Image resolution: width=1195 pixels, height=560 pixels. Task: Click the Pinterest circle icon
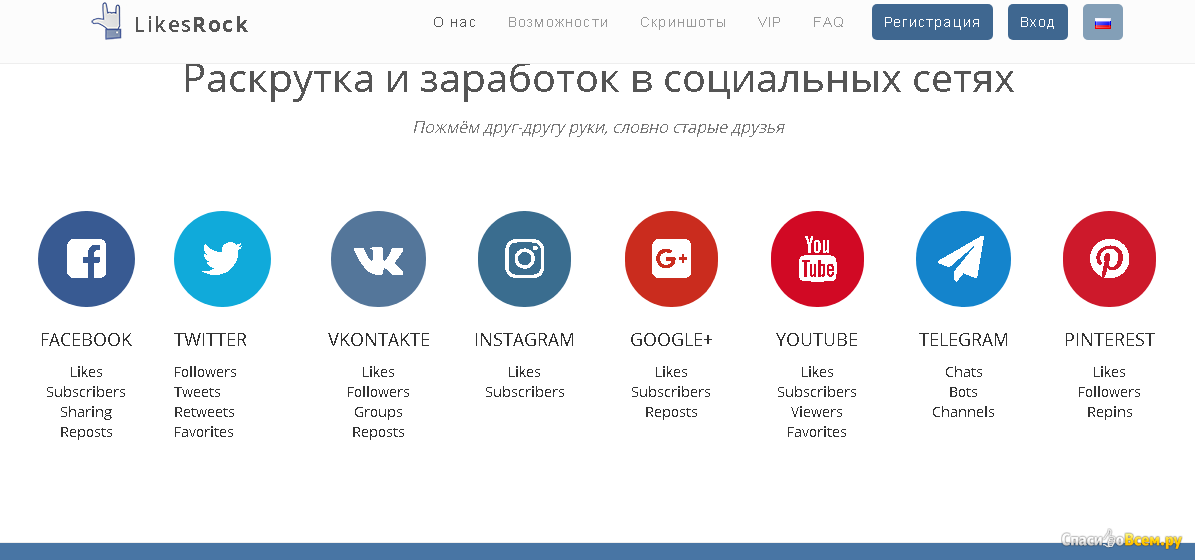tap(1109, 259)
